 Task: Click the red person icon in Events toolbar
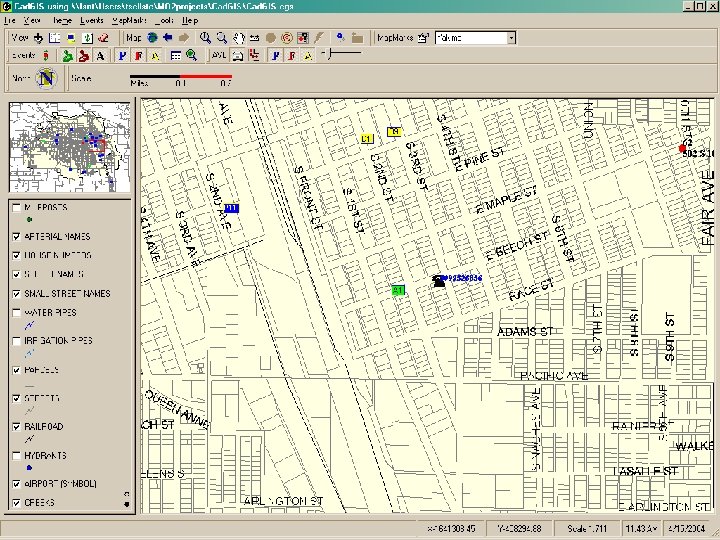84,56
